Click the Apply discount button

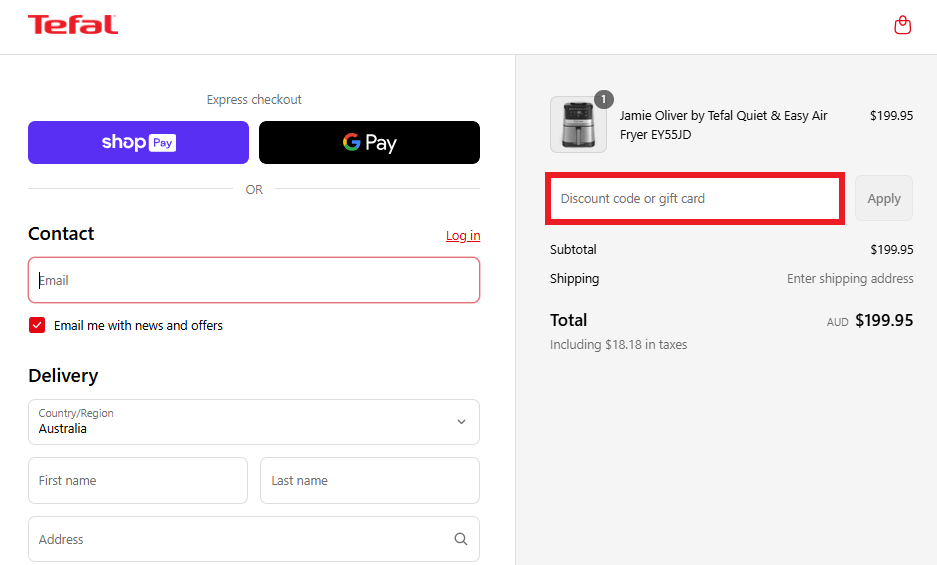point(884,198)
